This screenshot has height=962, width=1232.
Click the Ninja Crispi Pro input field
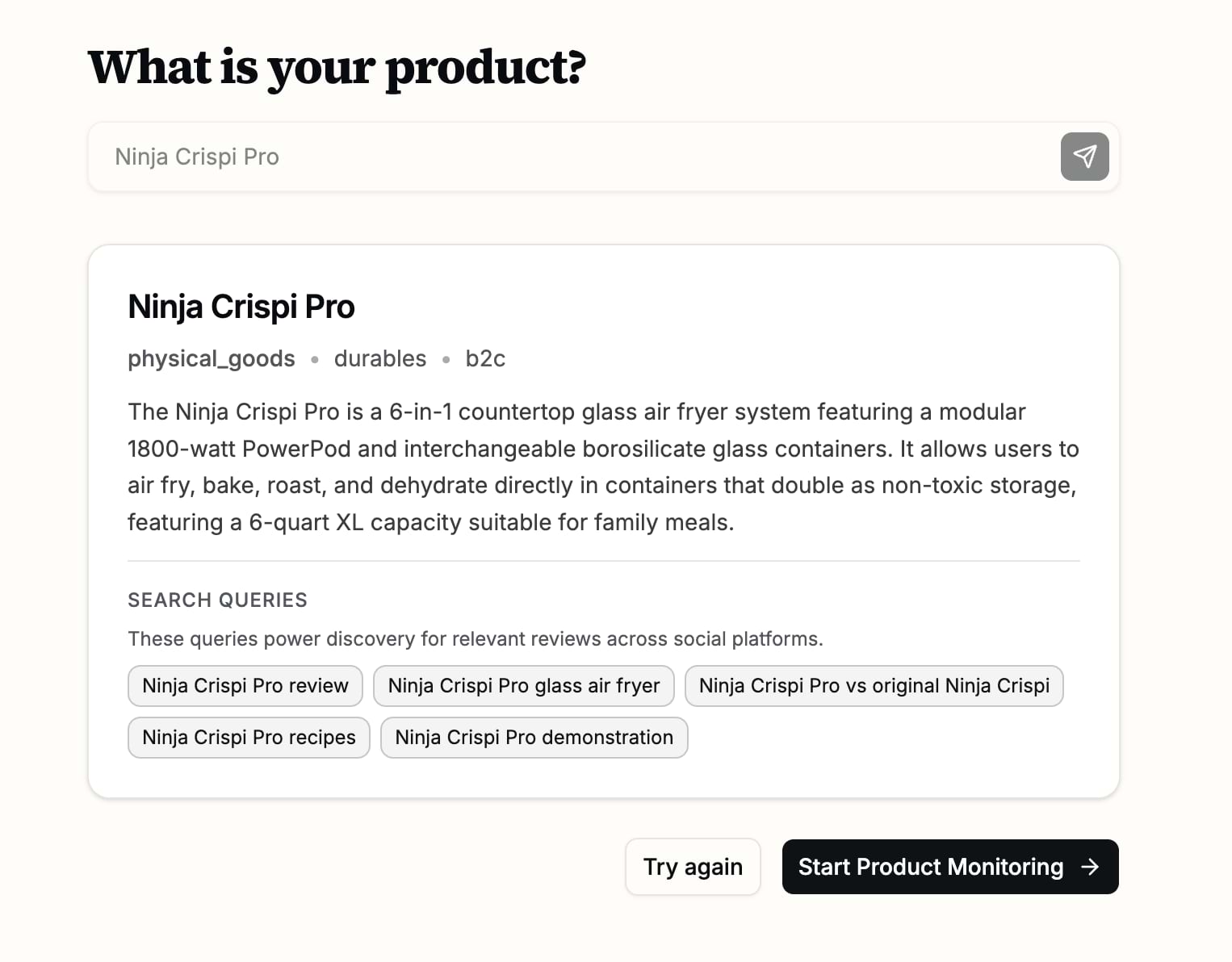pyautogui.click(x=565, y=156)
